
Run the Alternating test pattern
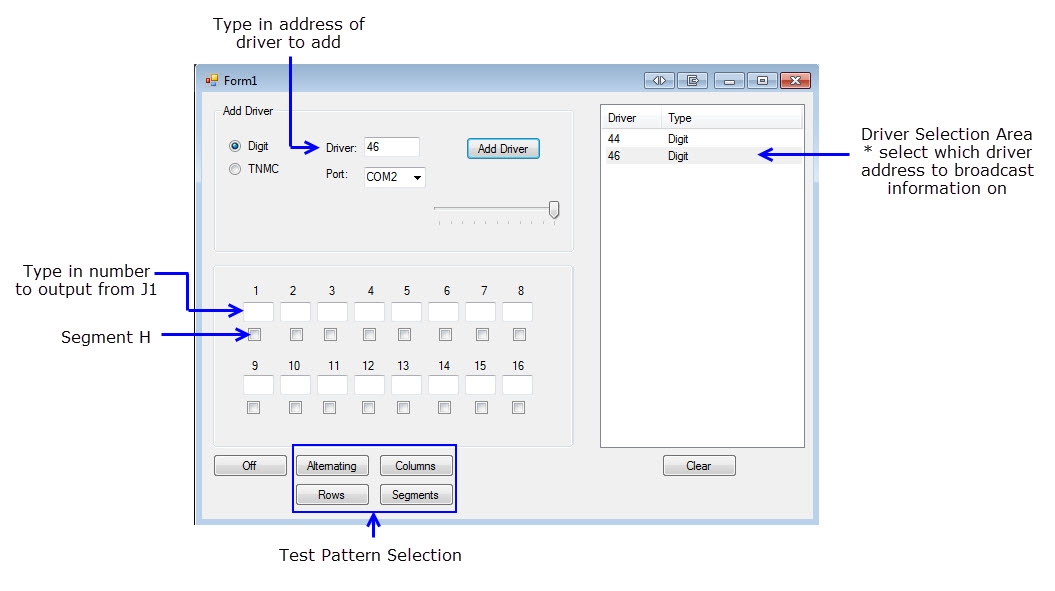332,466
